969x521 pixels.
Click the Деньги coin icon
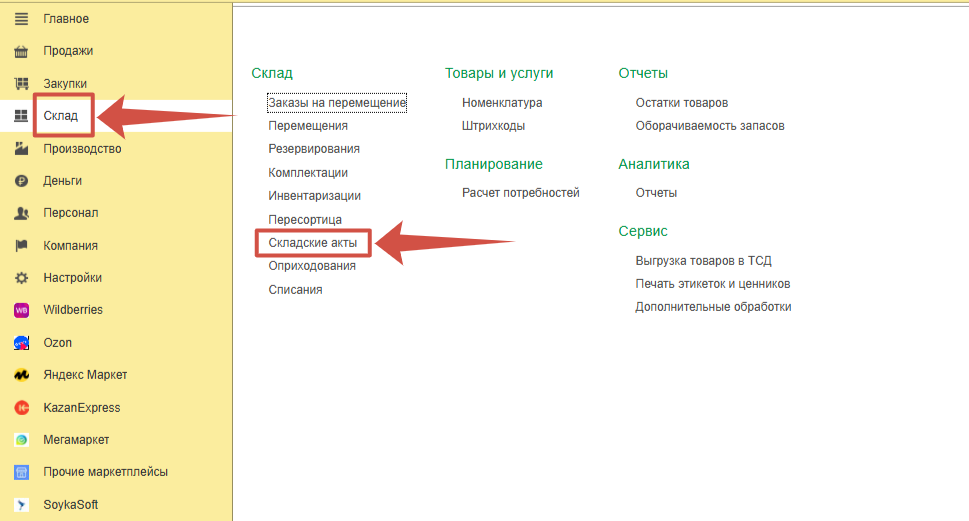21,181
